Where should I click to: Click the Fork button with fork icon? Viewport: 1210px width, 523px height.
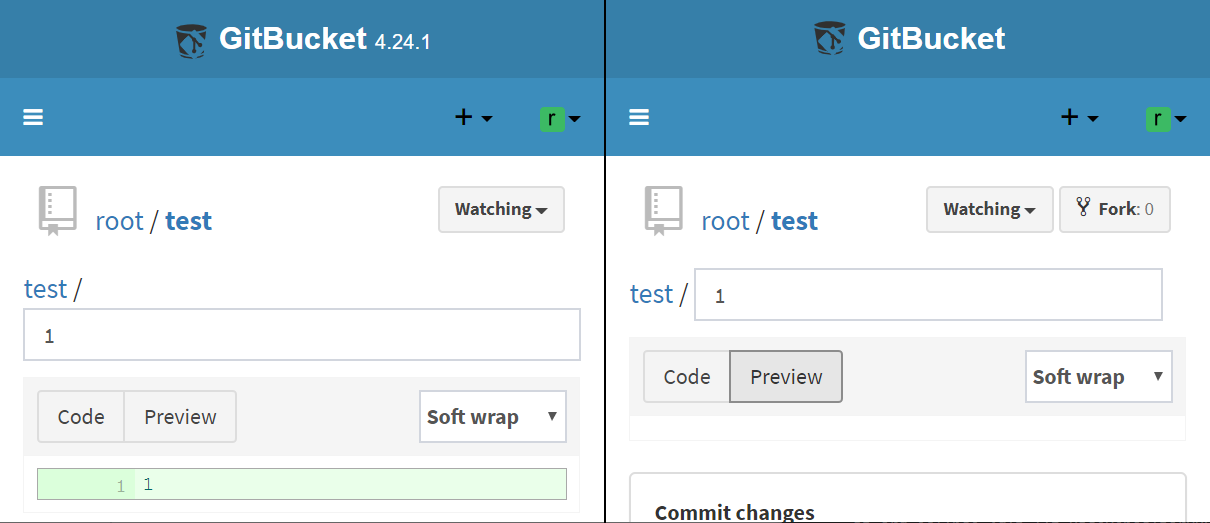pos(1115,209)
